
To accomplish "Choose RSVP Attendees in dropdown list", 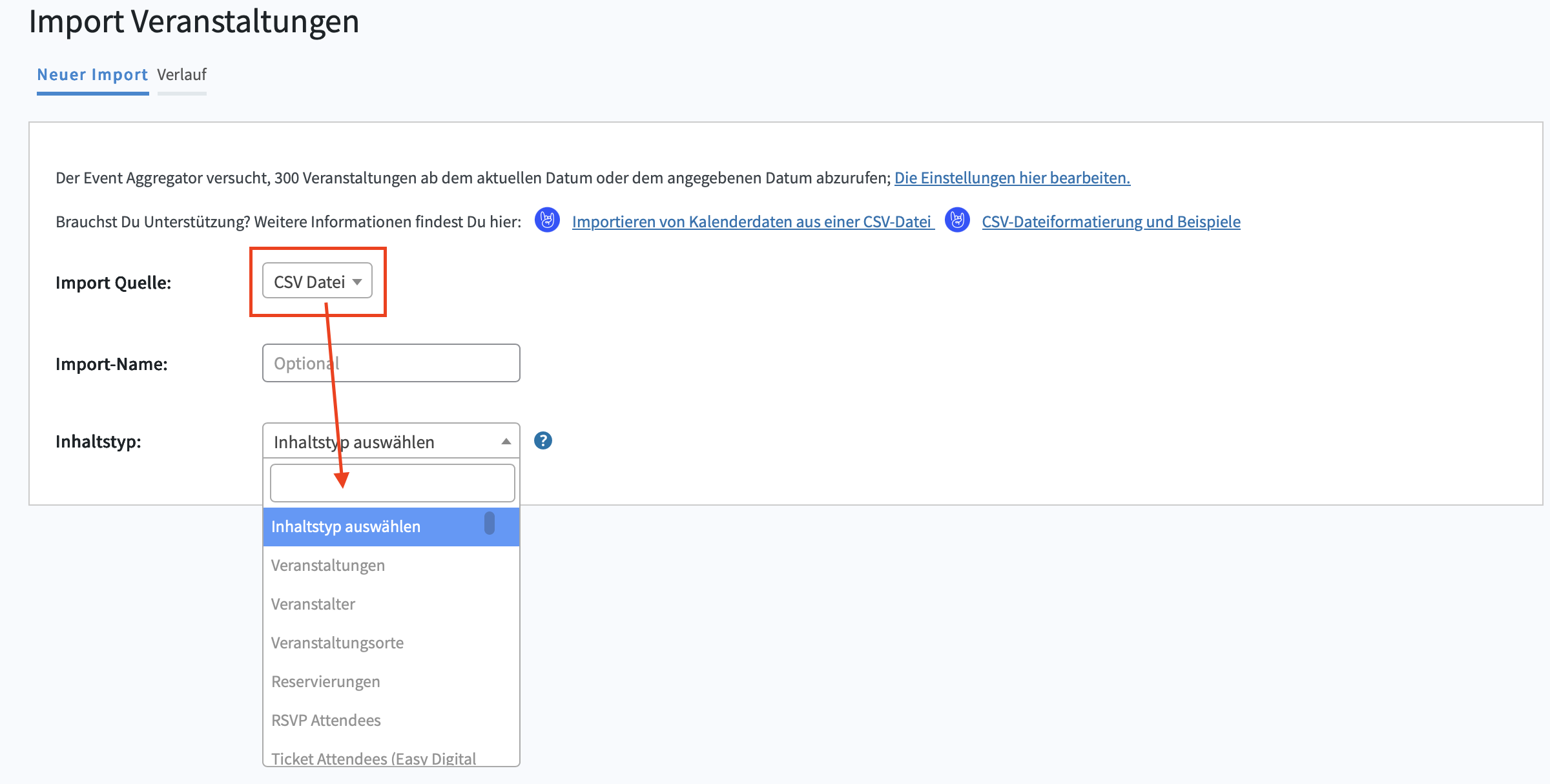I will (x=326, y=721).
